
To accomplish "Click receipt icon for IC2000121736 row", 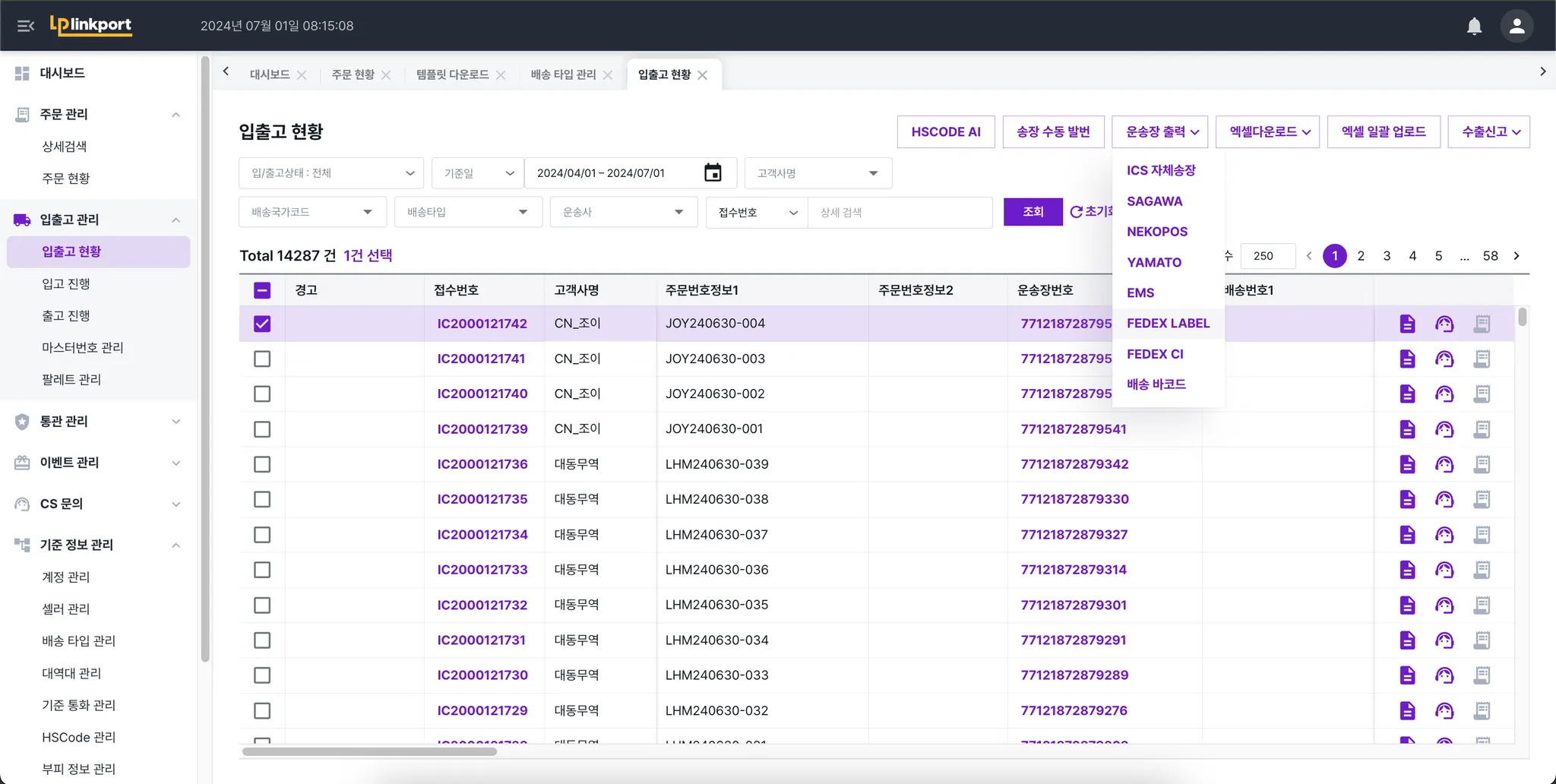I will click(x=1481, y=464).
